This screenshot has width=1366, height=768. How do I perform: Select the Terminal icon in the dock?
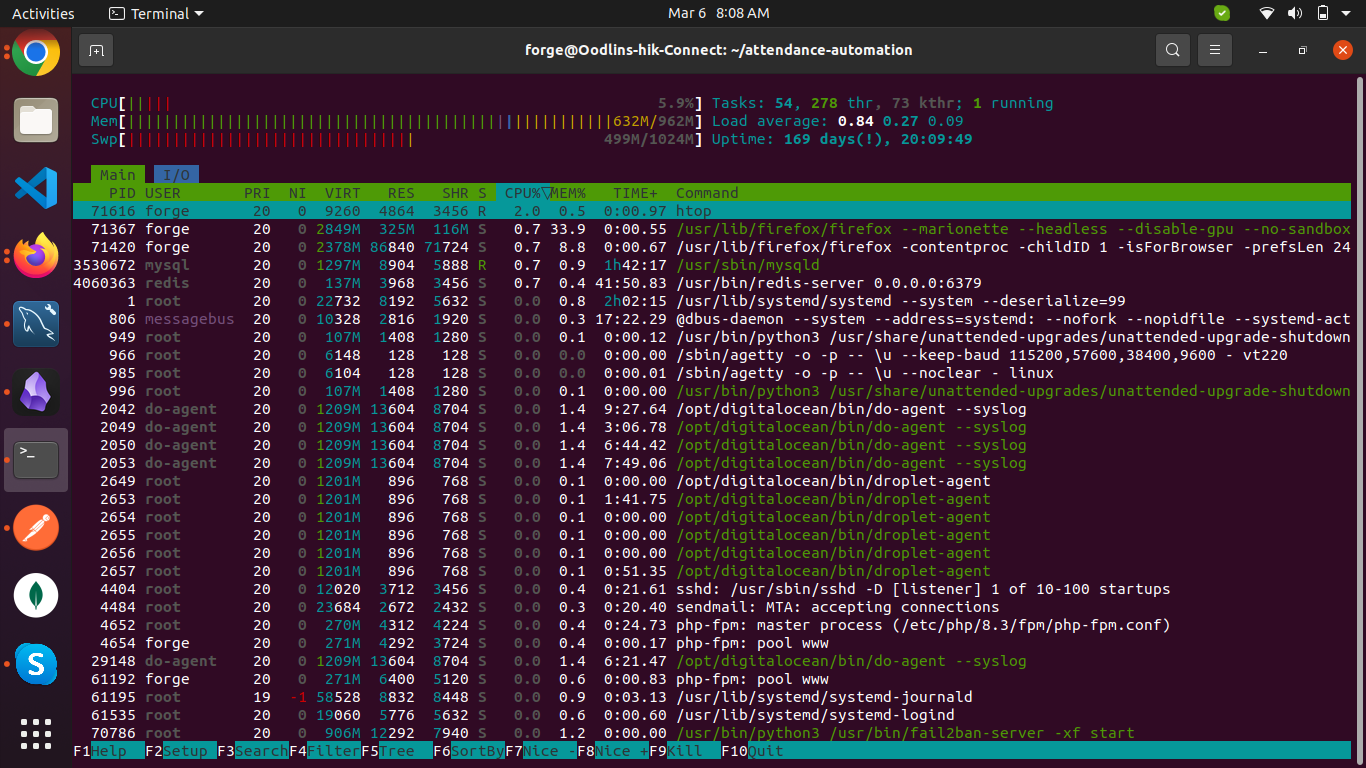tap(36, 460)
